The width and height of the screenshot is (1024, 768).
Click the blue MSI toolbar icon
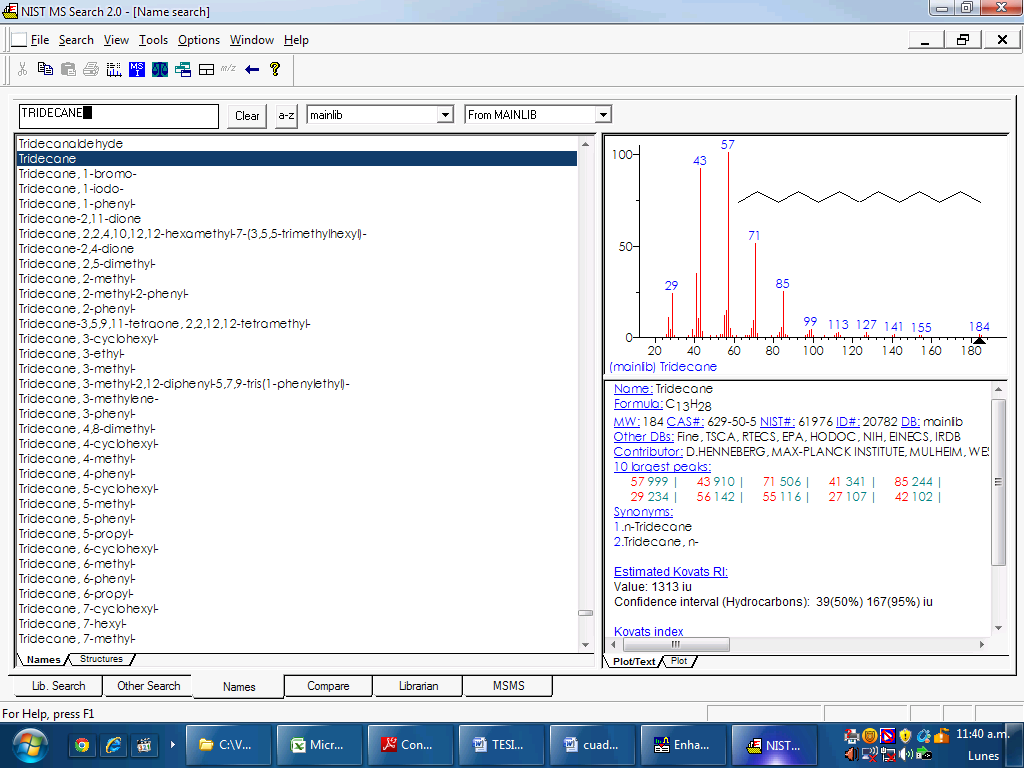click(137, 69)
